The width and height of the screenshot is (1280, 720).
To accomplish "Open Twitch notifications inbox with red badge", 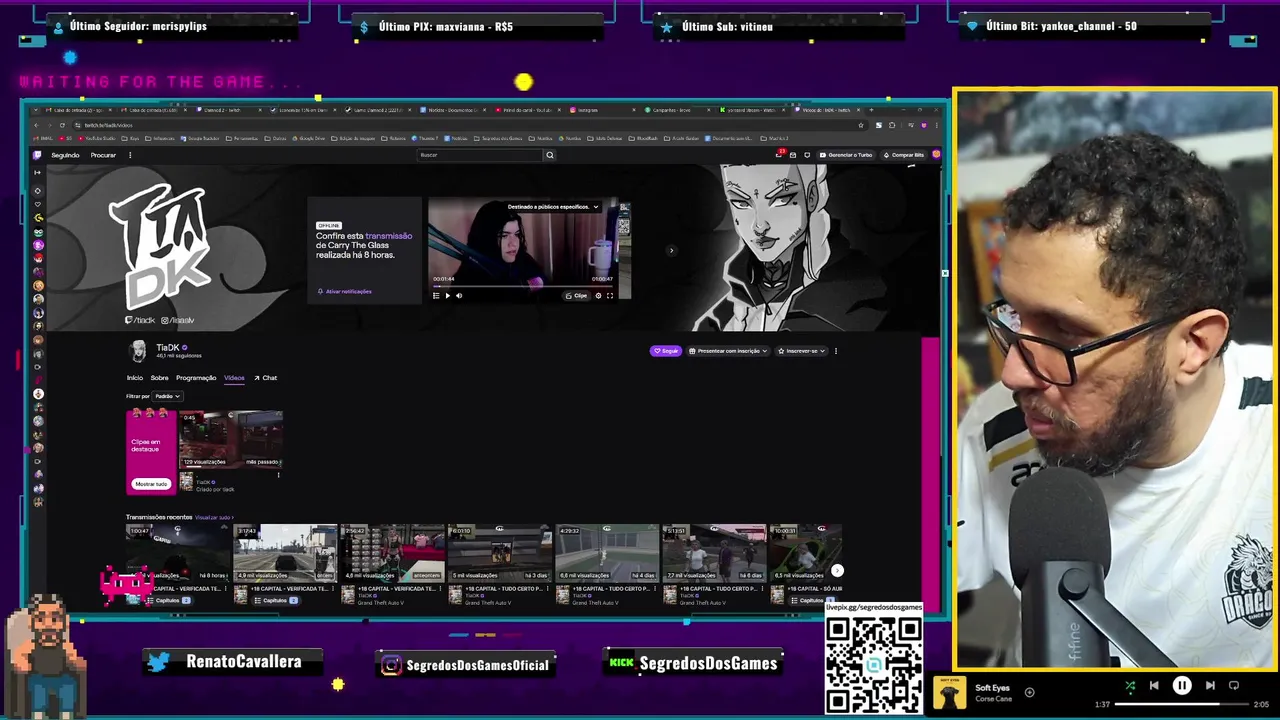I will click(780, 154).
